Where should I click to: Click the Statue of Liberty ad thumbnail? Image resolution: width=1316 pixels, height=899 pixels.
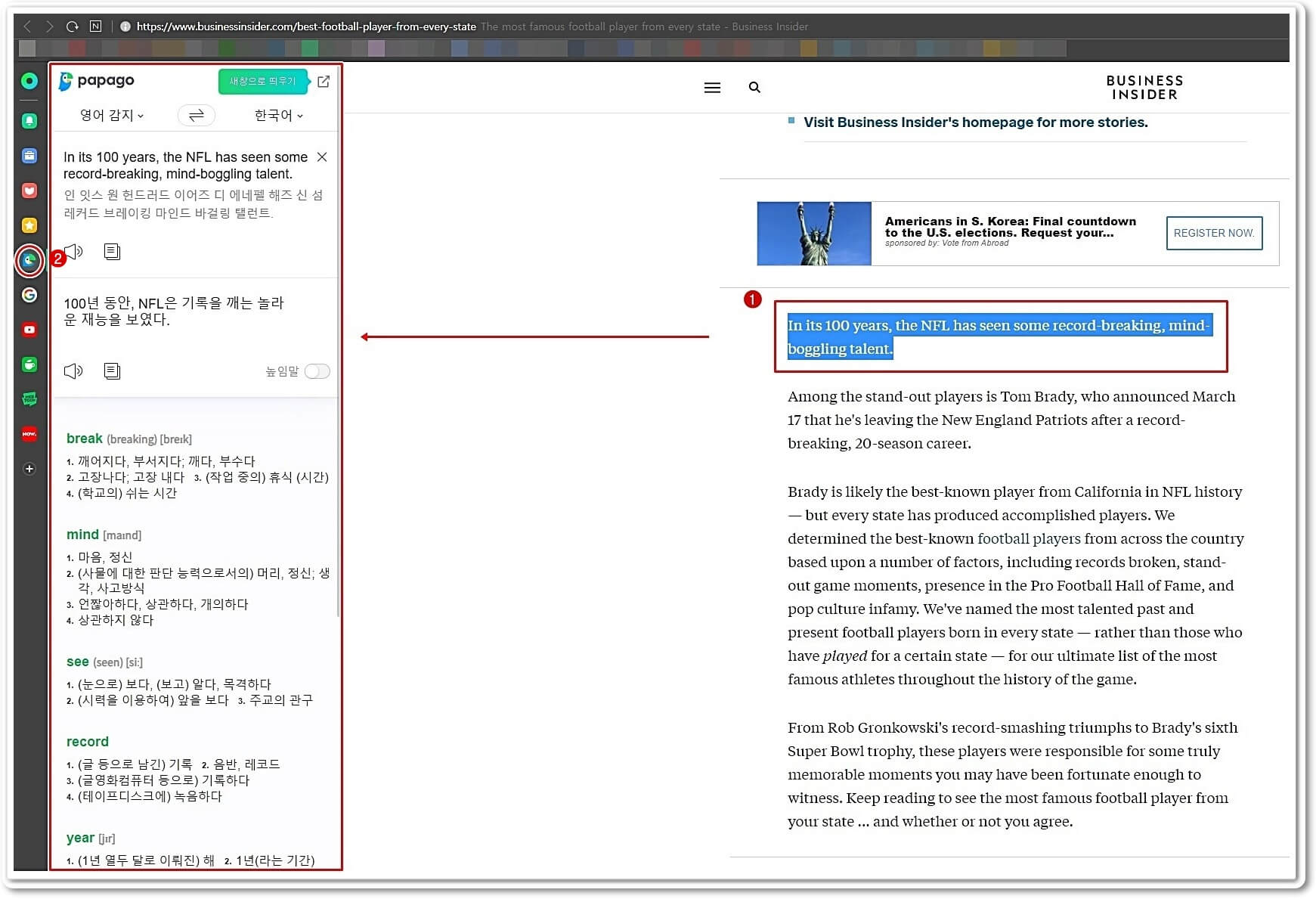click(814, 234)
